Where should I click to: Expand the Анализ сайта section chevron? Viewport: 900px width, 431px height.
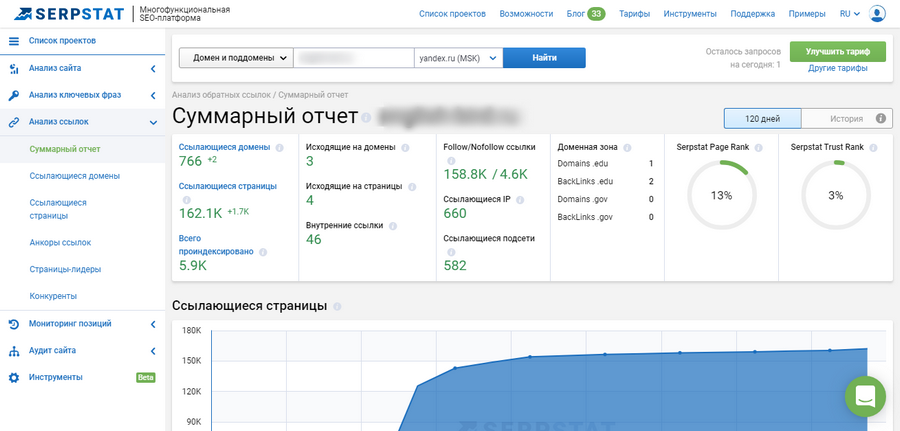pyautogui.click(x=153, y=69)
